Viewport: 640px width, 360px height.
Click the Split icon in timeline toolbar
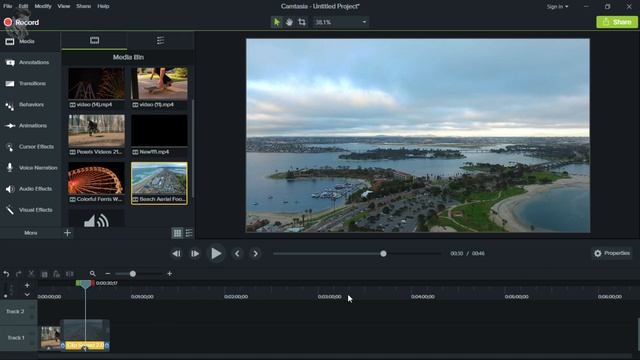(70, 274)
